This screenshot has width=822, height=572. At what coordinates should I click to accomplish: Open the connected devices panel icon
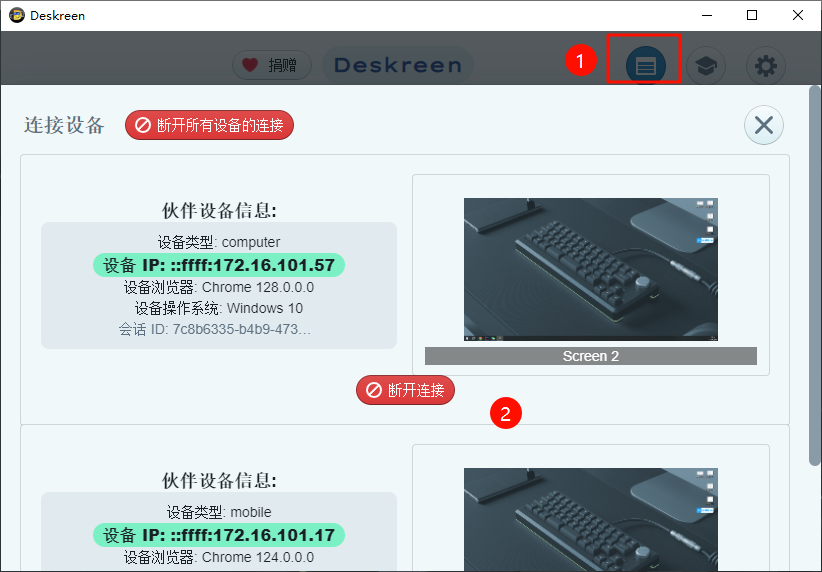tap(645, 66)
